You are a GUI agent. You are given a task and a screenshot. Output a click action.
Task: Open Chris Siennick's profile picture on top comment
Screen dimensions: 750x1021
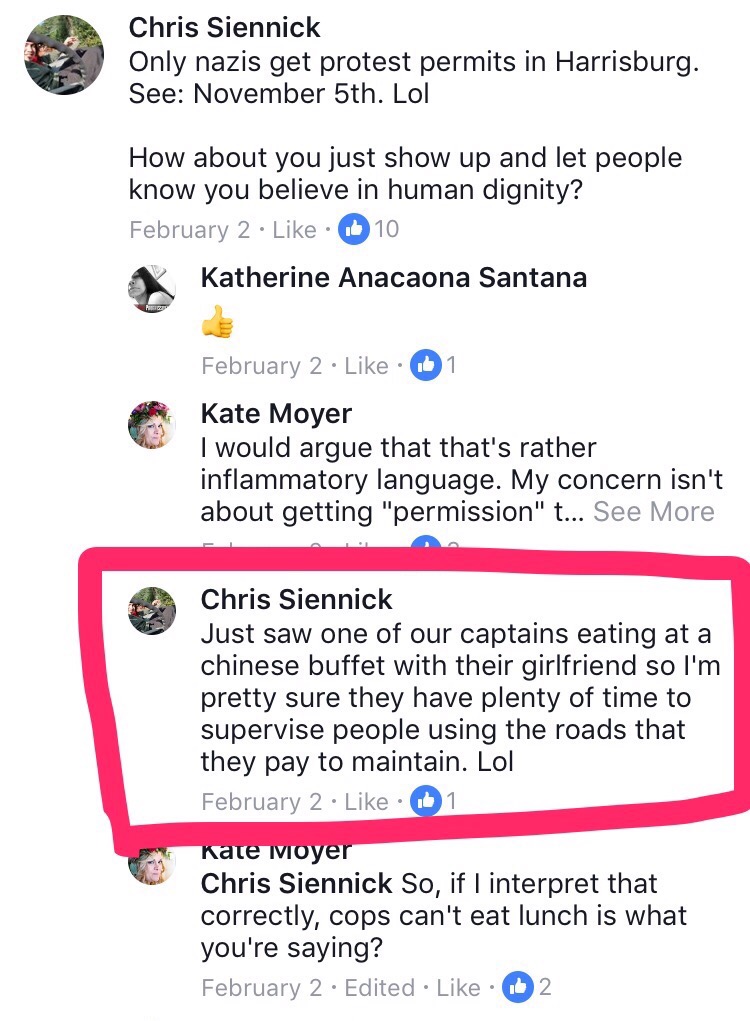pos(65,55)
